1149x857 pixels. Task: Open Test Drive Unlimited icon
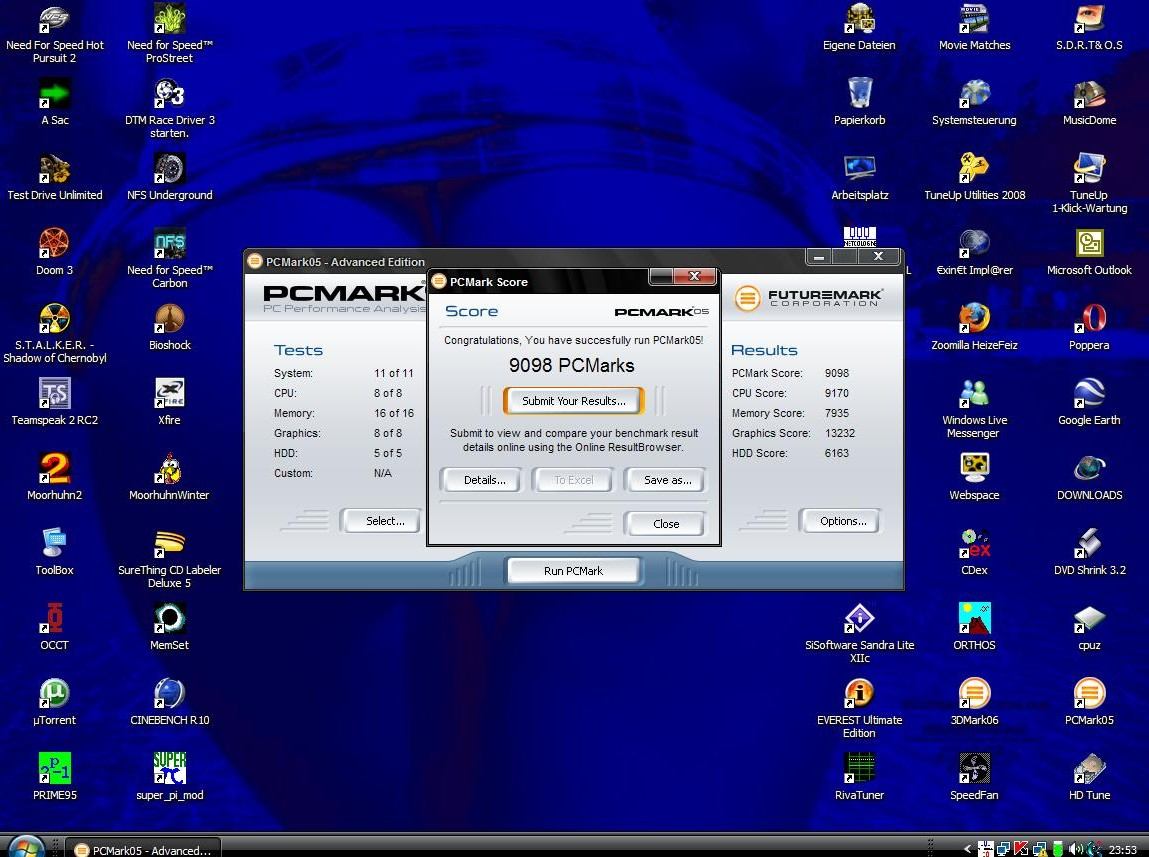54,169
